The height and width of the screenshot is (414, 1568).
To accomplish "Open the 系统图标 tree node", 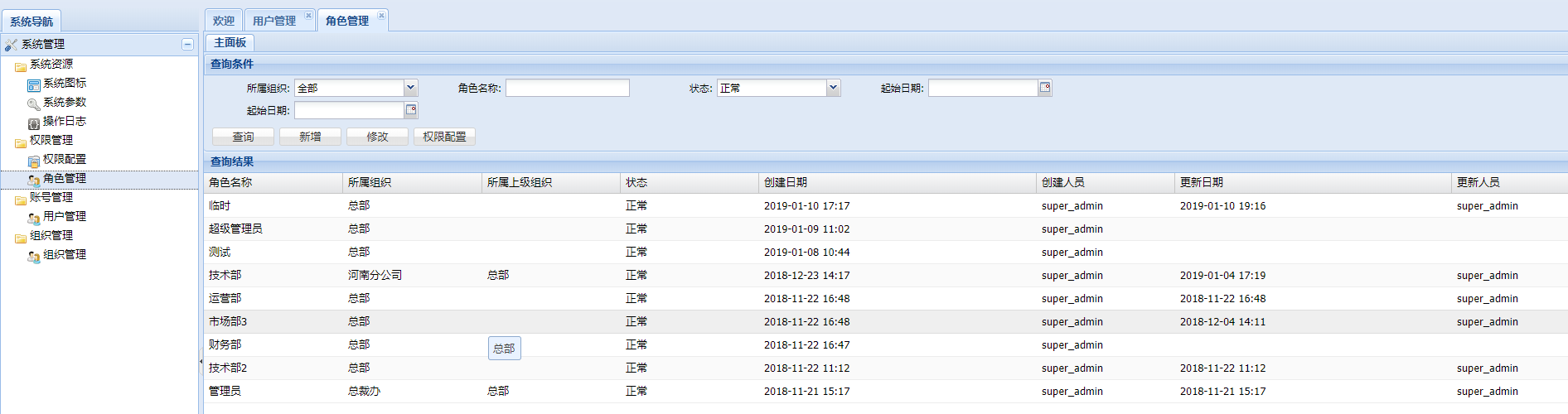I will [65, 83].
